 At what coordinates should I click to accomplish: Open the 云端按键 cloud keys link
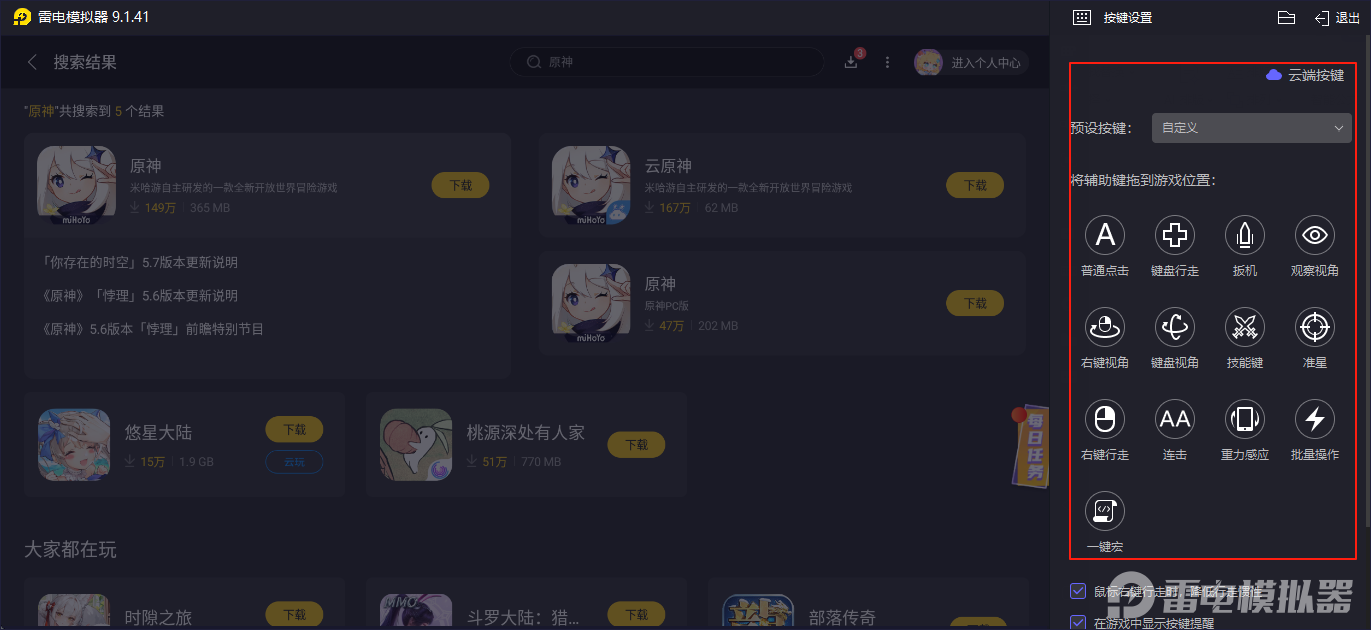1305,75
